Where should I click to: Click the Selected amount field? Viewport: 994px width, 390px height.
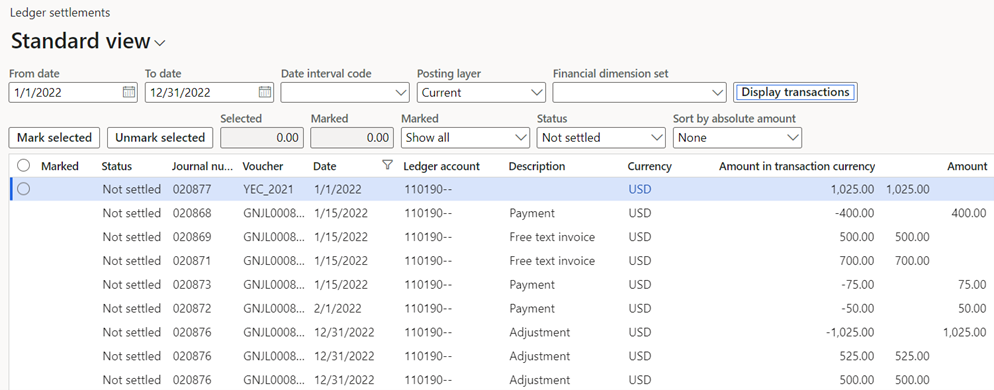[x=262, y=138]
